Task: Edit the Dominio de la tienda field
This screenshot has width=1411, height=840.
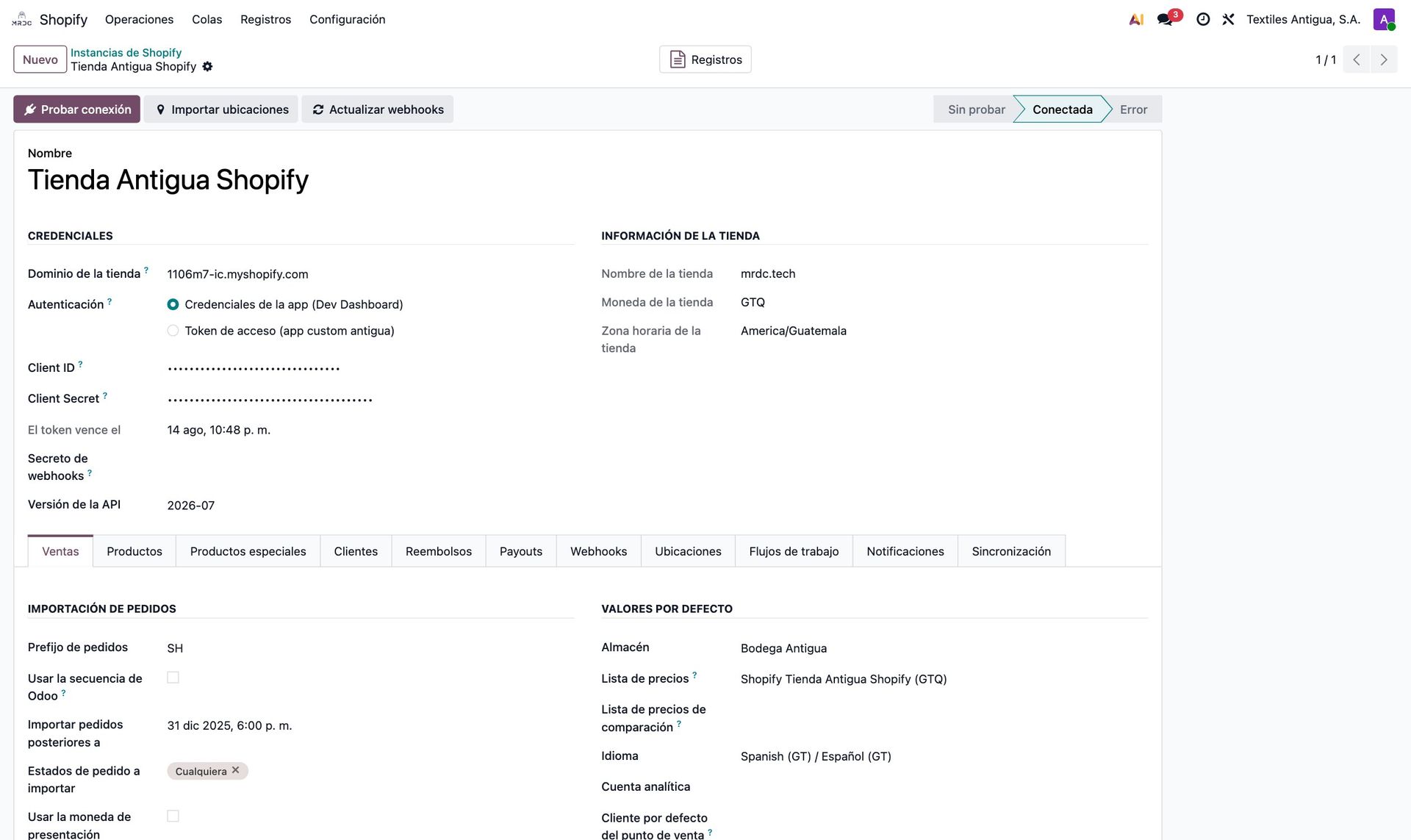Action: (370, 274)
